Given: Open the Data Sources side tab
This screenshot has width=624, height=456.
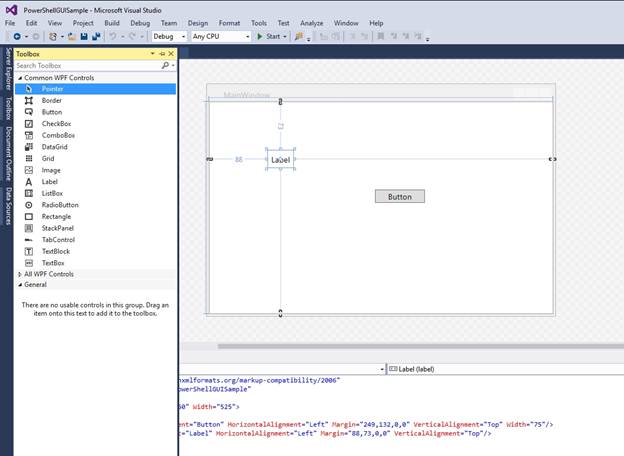Looking at the screenshot, I should pyautogui.click(x=8, y=206).
